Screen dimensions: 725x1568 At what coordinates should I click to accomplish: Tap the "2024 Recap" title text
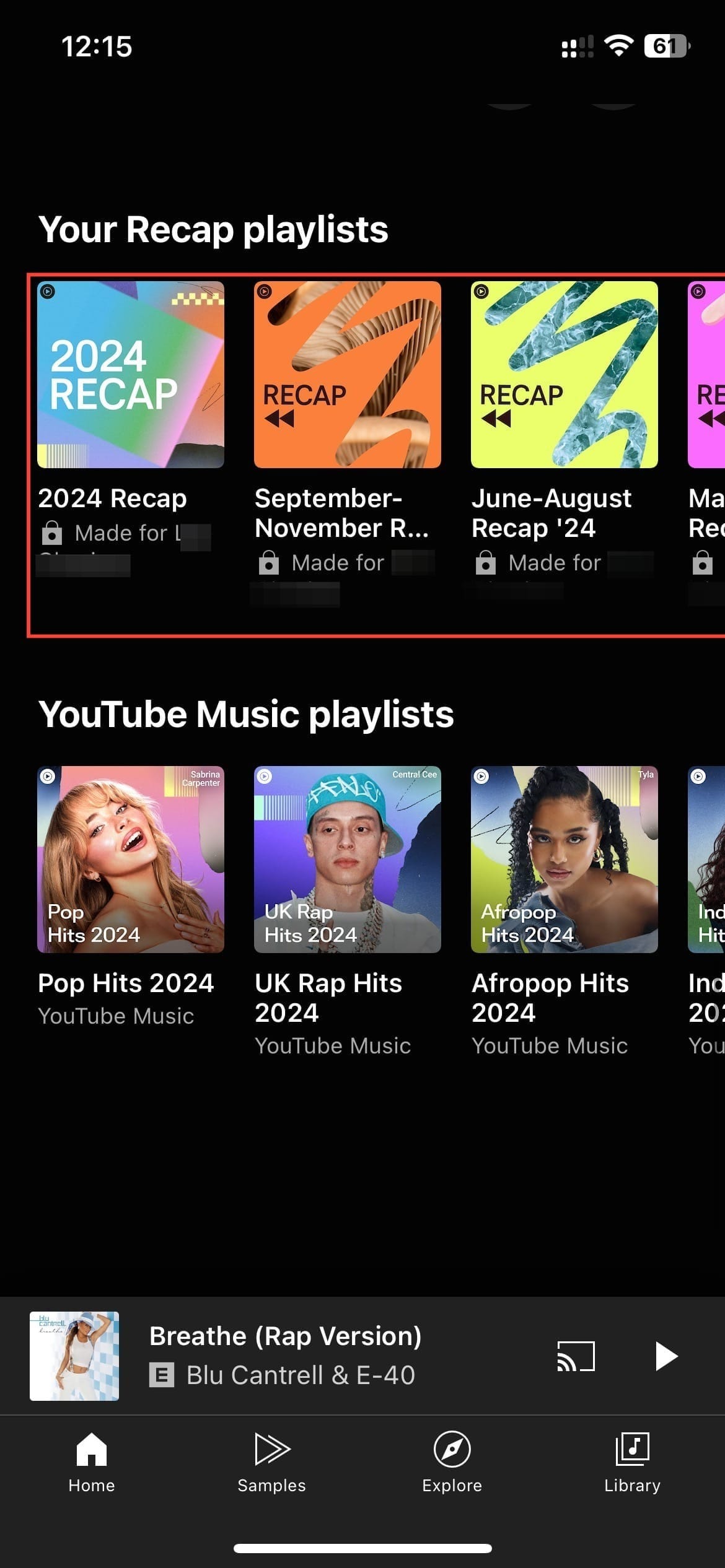coord(112,499)
